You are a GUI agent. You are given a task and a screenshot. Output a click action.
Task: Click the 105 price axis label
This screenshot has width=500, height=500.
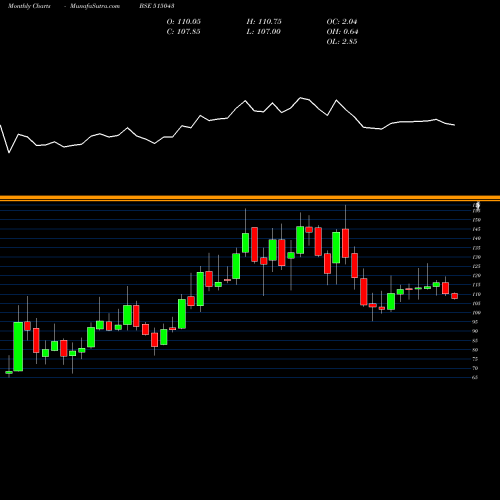(x=476, y=303)
